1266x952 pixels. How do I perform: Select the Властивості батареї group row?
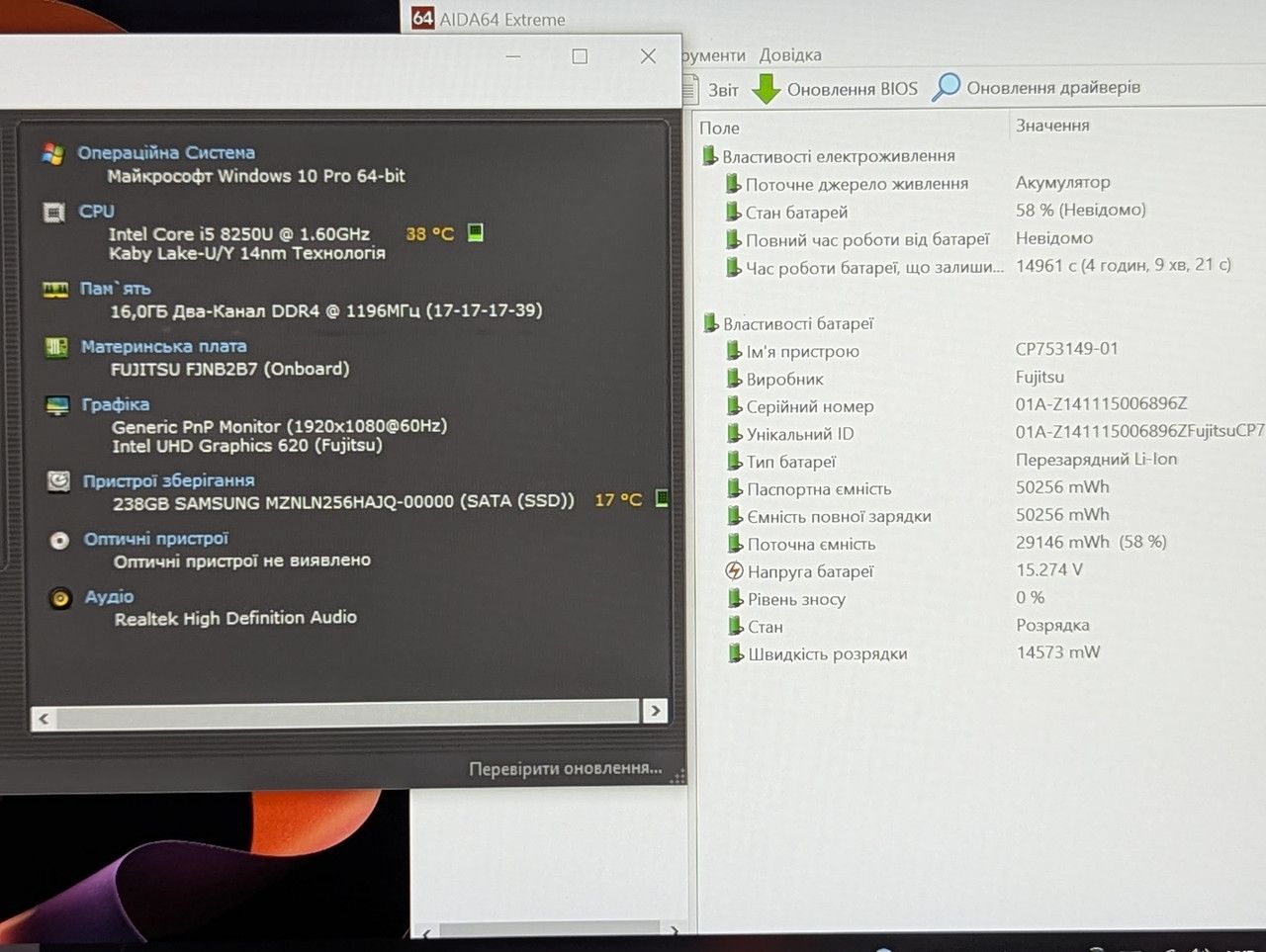pyautogui.click(x=798, y=323)
